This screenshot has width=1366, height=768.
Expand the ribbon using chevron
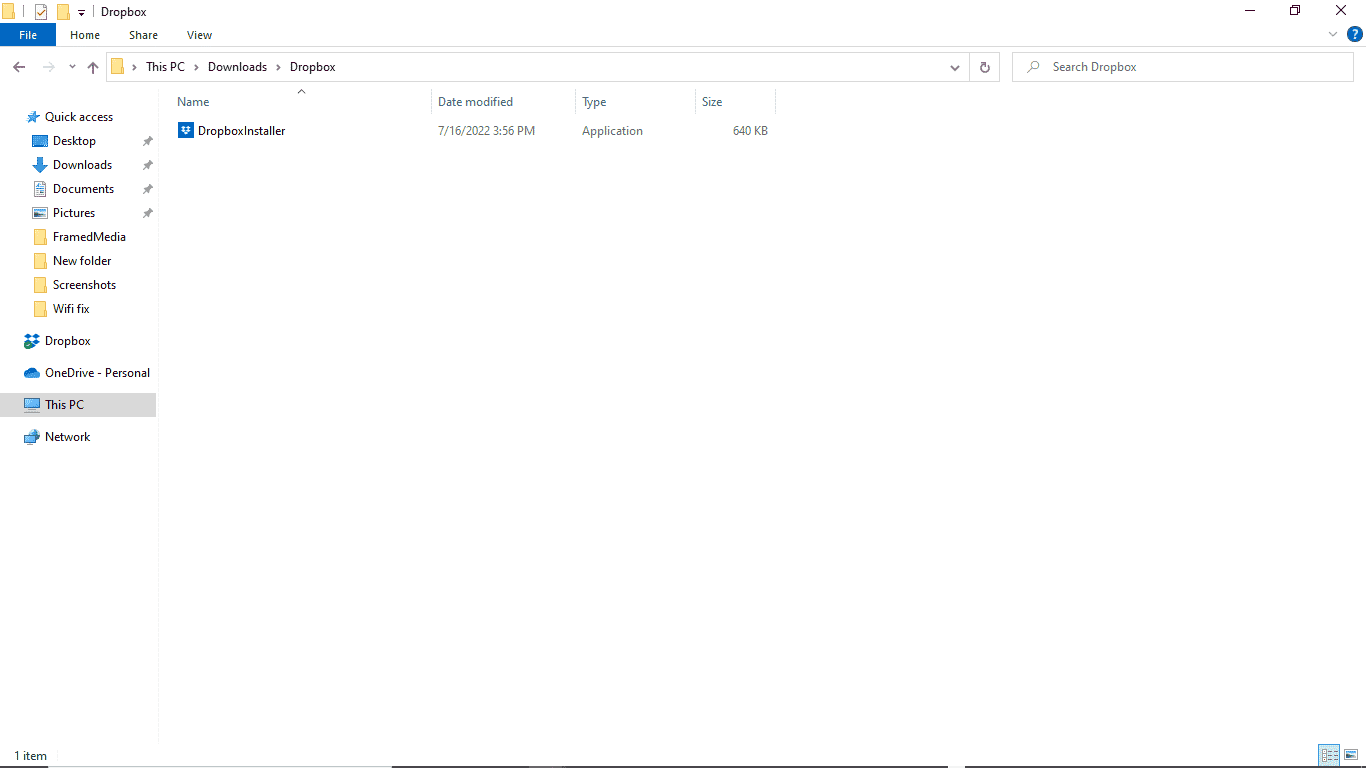click(1333, 34)
